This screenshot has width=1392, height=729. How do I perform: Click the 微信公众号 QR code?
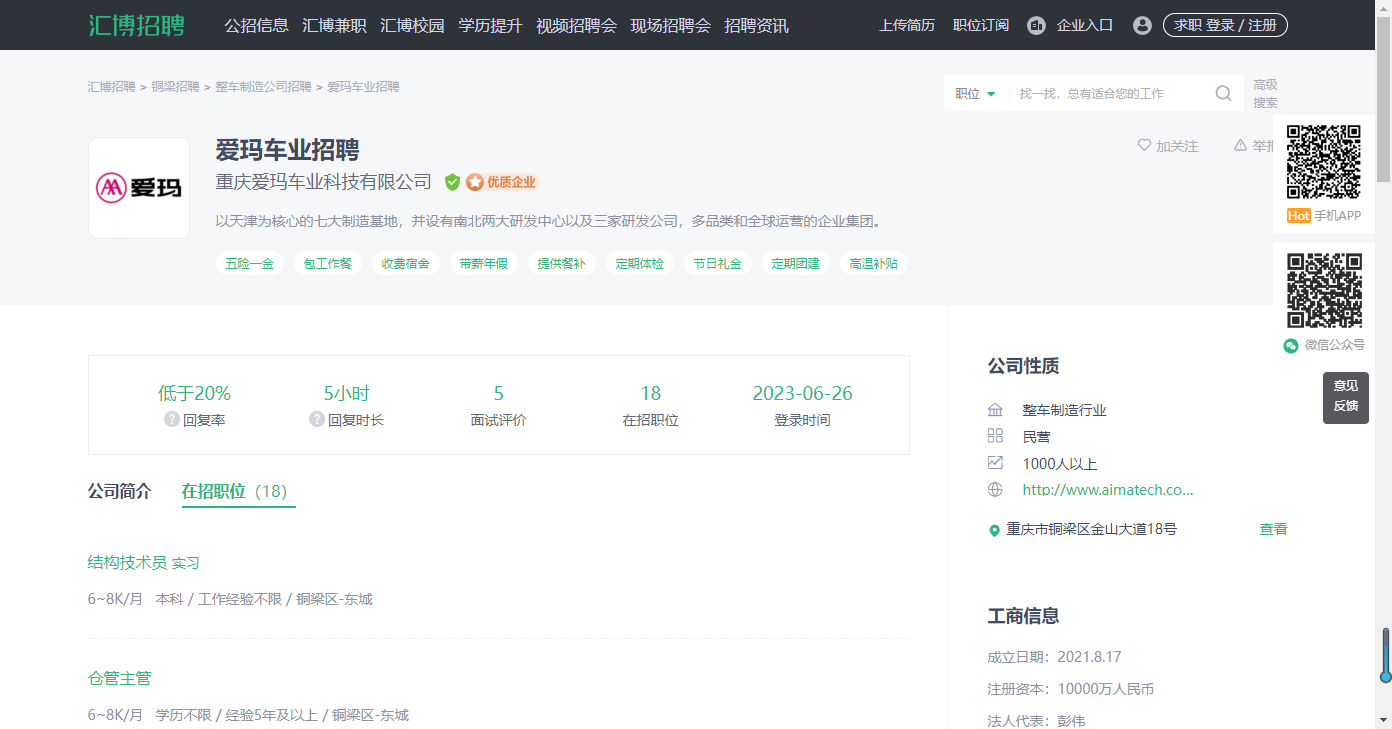(1323, 290)
